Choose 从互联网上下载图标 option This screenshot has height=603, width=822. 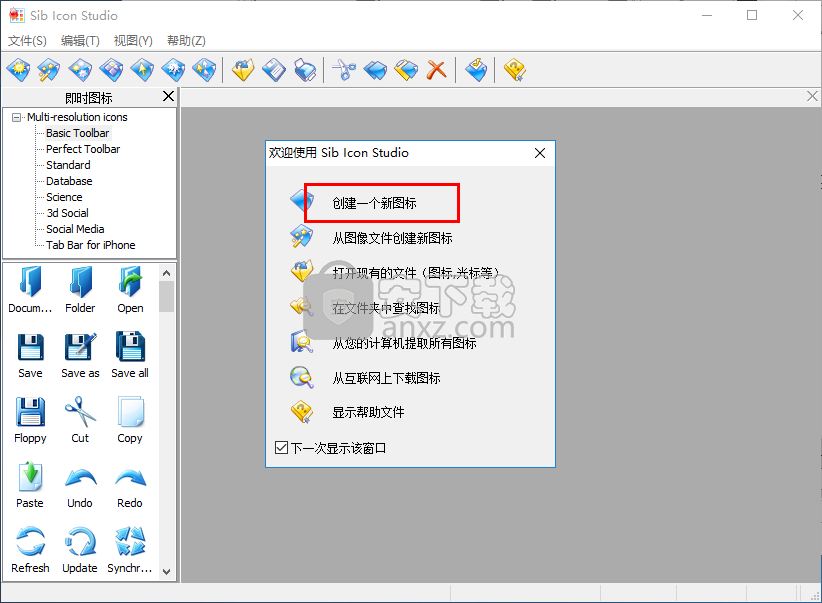click(386, 378)
